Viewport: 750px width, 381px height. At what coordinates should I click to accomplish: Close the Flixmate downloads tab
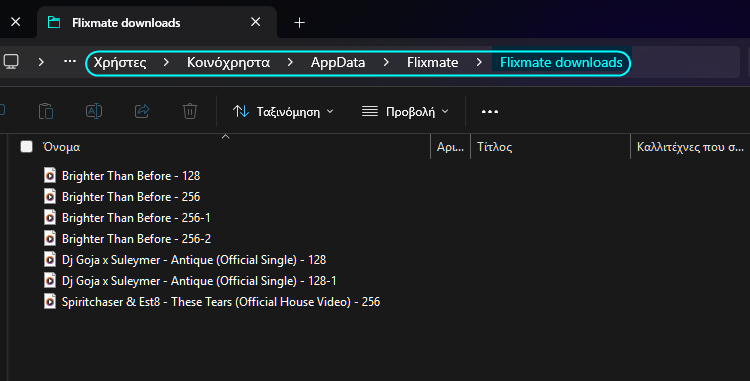point(256,22)
